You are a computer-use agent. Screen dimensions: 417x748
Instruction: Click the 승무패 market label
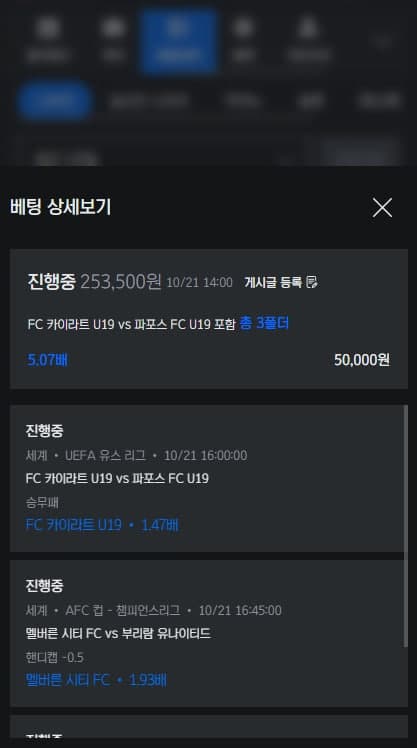pyautogui.click(x=42, y=502)
